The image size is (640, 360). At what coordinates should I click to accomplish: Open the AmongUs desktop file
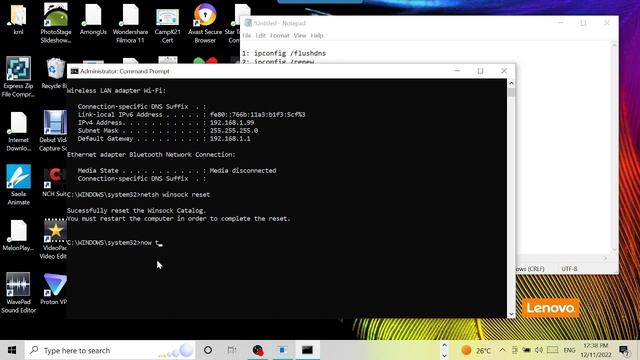[93, 18]
